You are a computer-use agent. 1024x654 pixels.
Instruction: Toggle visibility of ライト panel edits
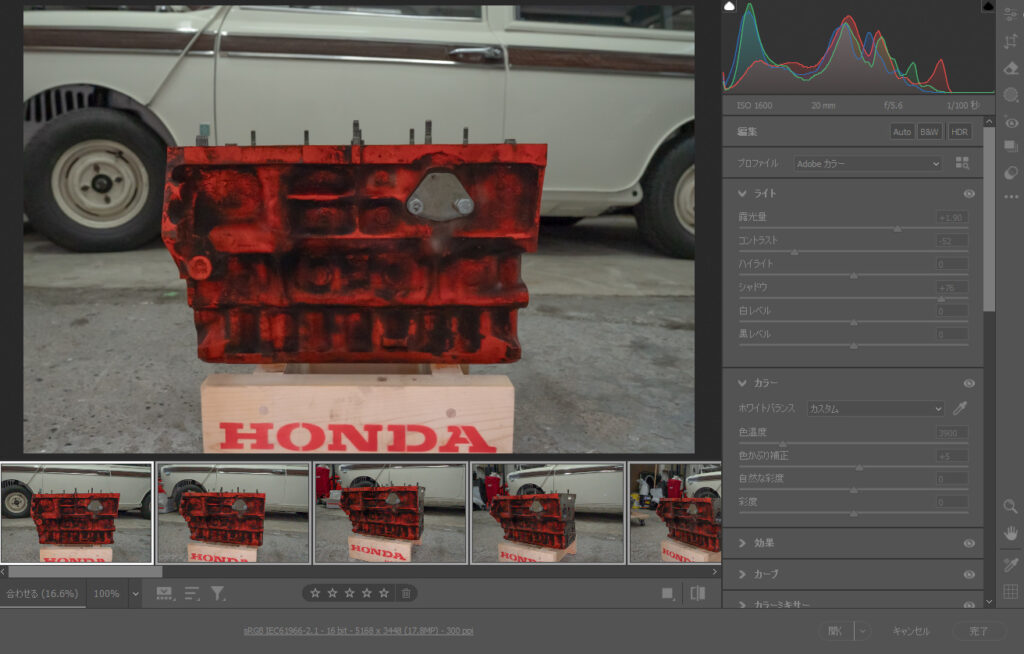(x=969, y=193)
